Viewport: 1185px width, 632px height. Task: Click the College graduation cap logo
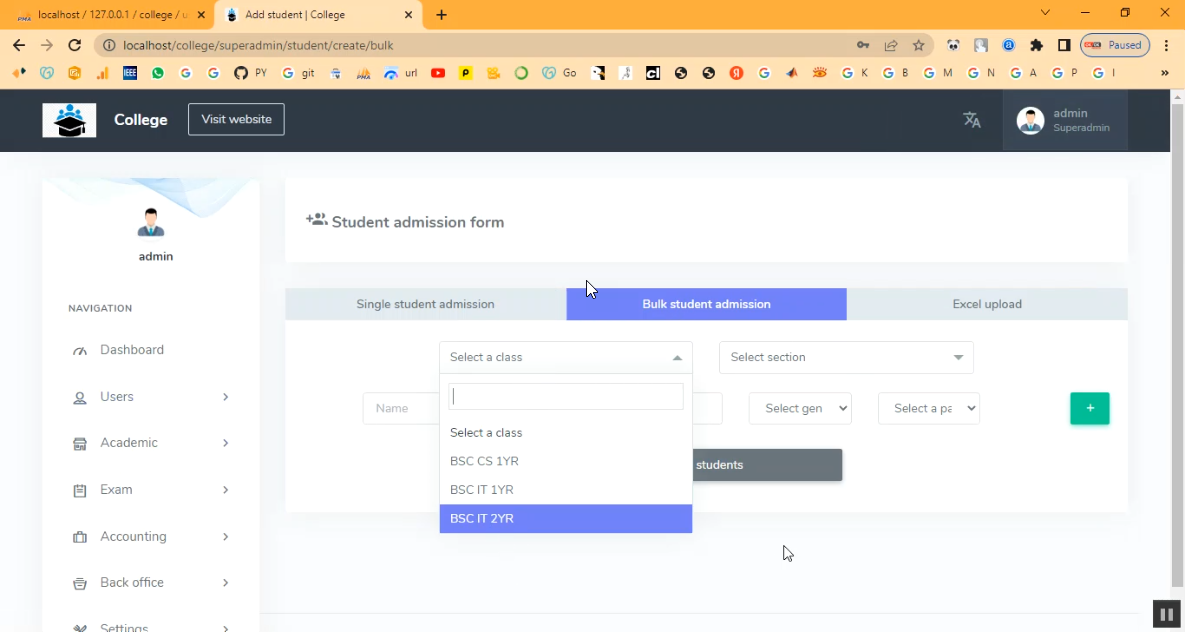(70, 120)
